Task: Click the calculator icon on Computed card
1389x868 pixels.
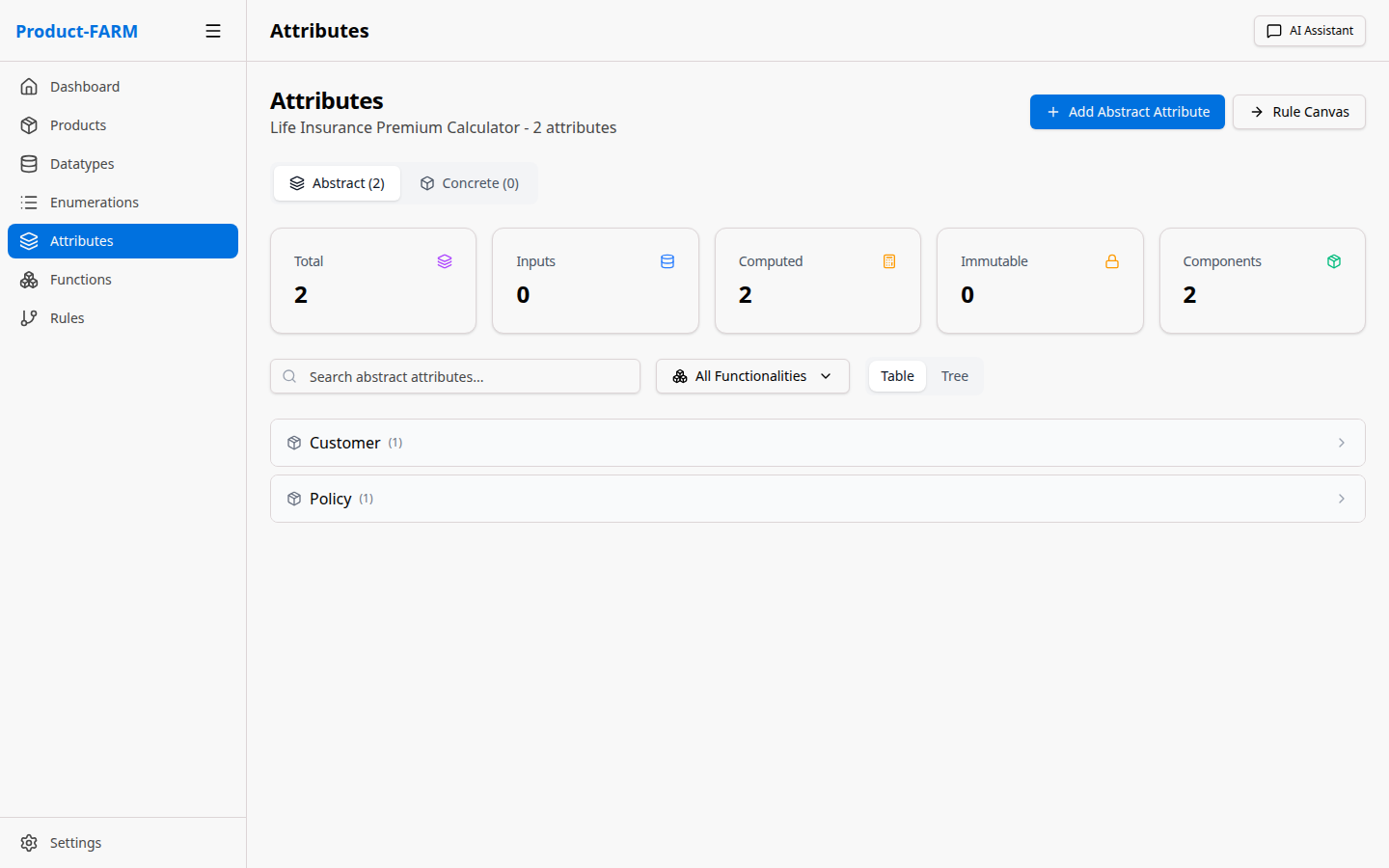Action: [889, 260]
